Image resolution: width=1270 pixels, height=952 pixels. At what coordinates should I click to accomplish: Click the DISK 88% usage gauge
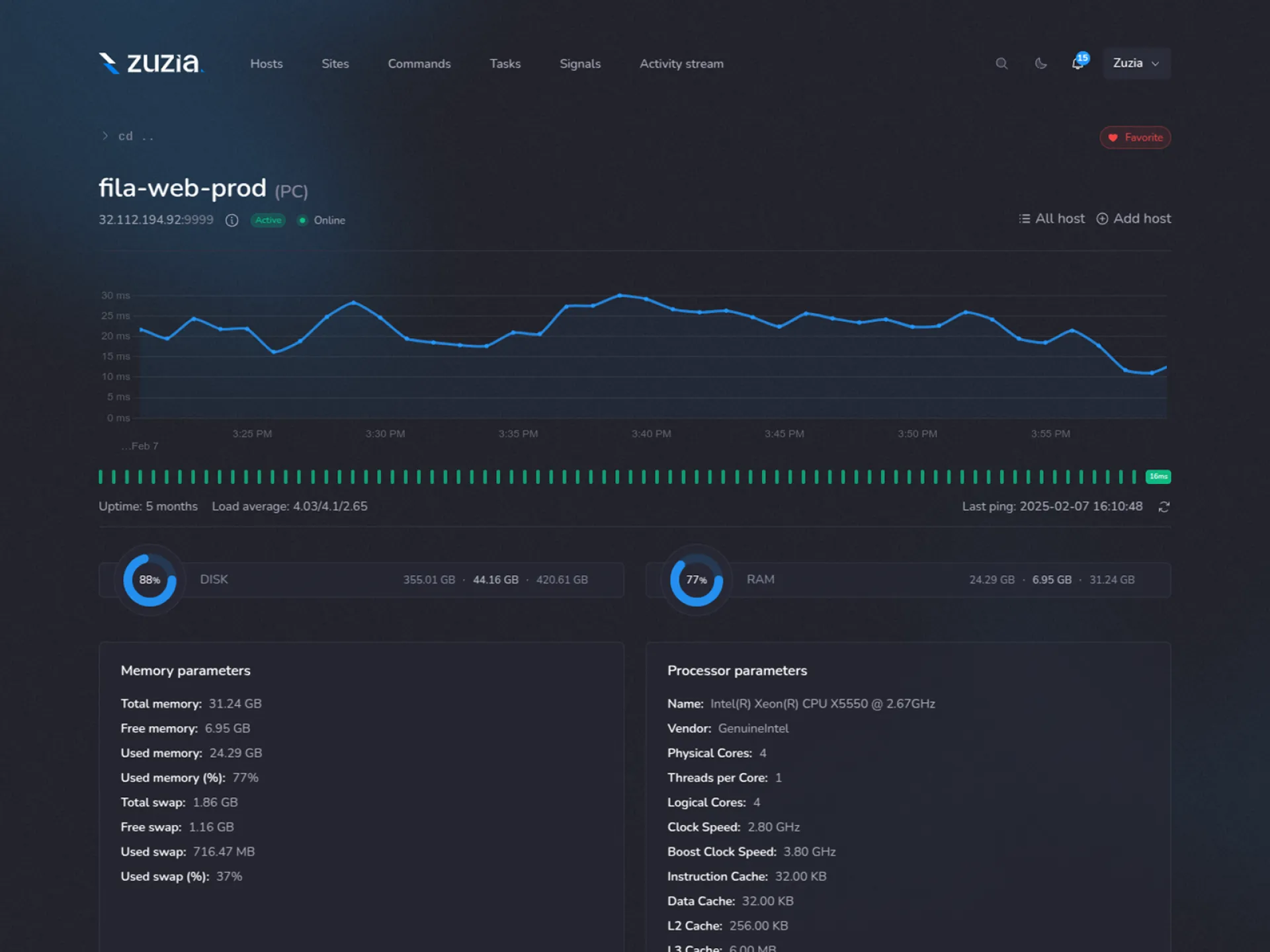coord(149,580)
